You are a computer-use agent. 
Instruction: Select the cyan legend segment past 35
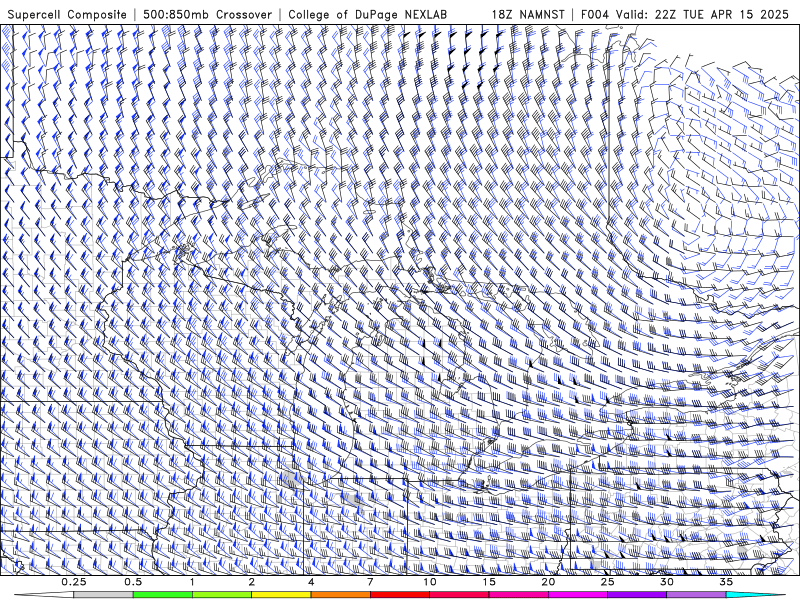pyautogui.click(x=755, y=595)
